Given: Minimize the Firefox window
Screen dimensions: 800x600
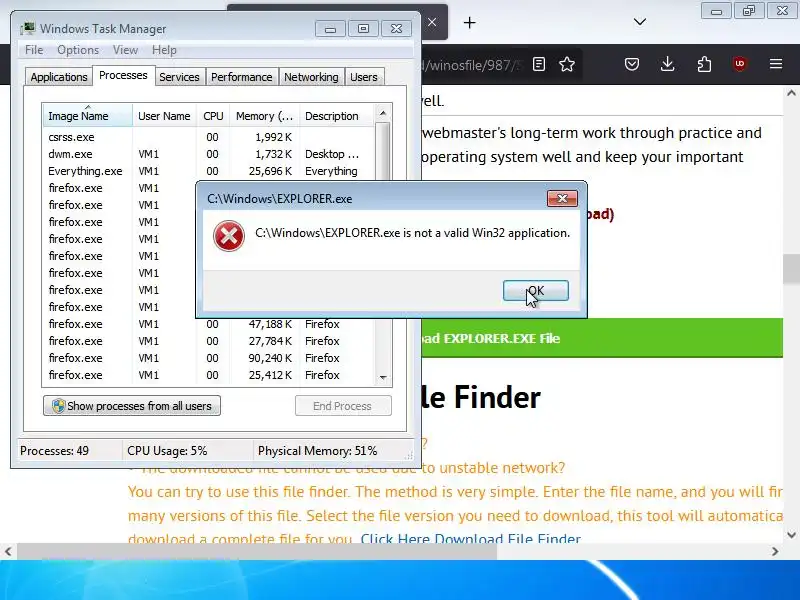Looking at the screenshot, I should (x=716, y=11).
